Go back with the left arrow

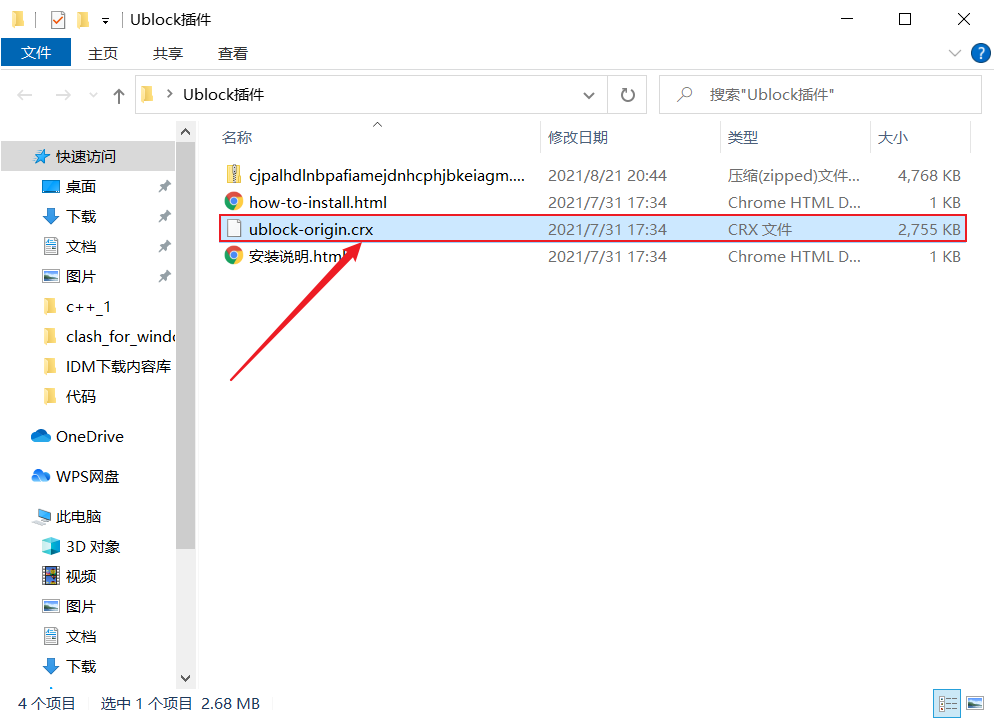pyautogui.click(x=25, y=95)
